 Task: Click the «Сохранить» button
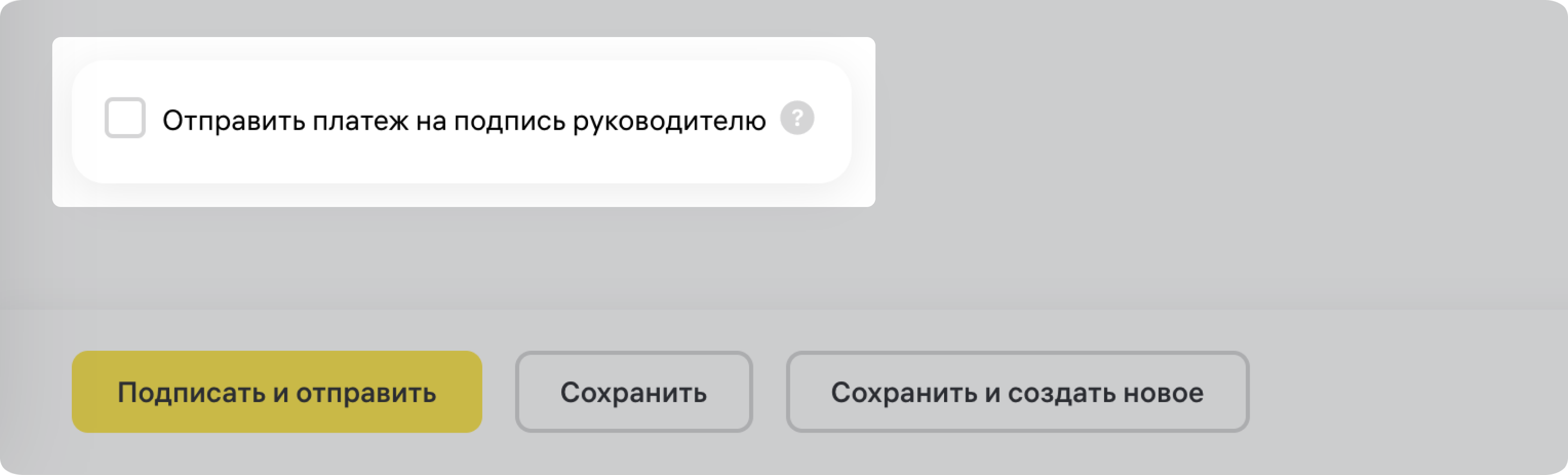(634, 392)
